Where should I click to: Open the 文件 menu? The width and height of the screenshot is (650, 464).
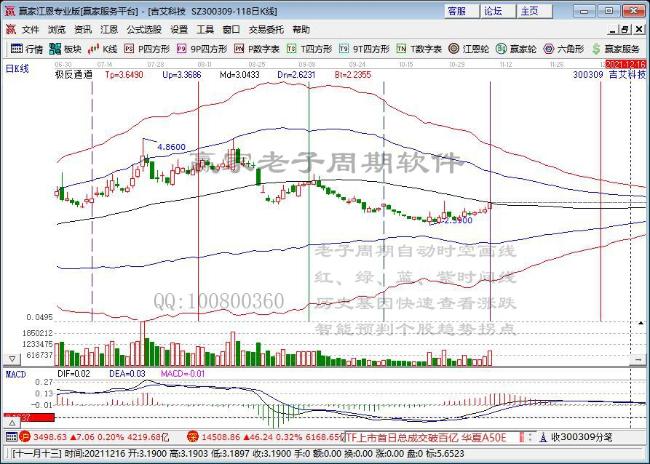pos(31,30)
